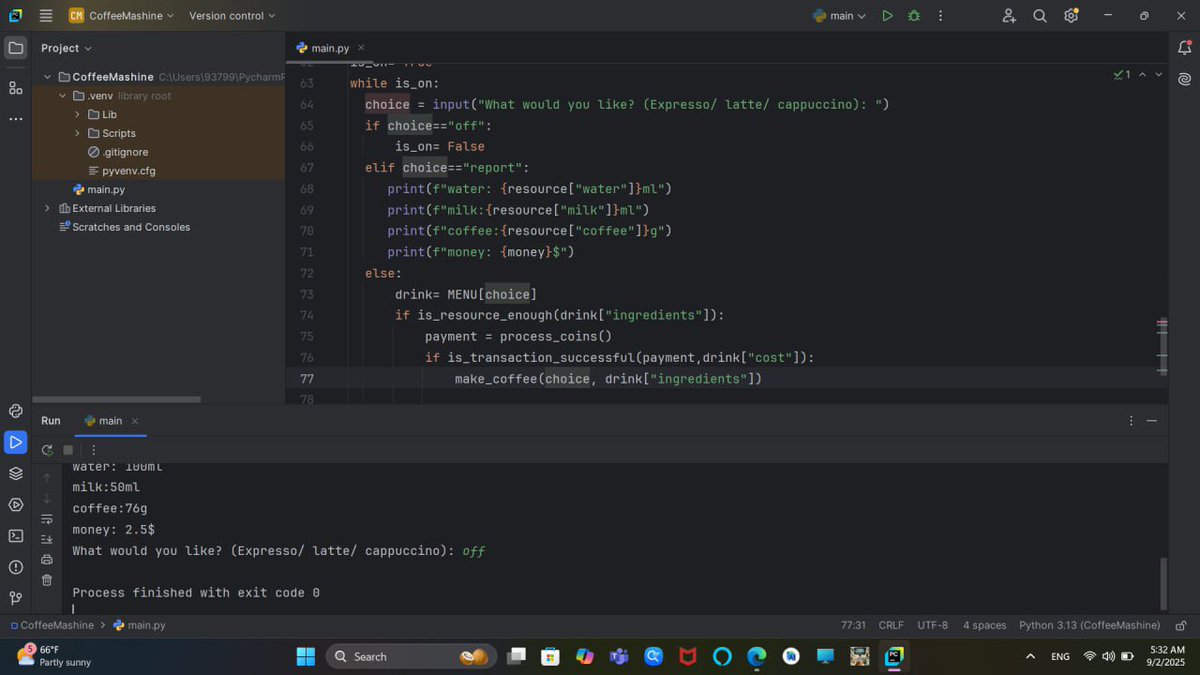Rerun main in the Run panel

tap(47, 450)
